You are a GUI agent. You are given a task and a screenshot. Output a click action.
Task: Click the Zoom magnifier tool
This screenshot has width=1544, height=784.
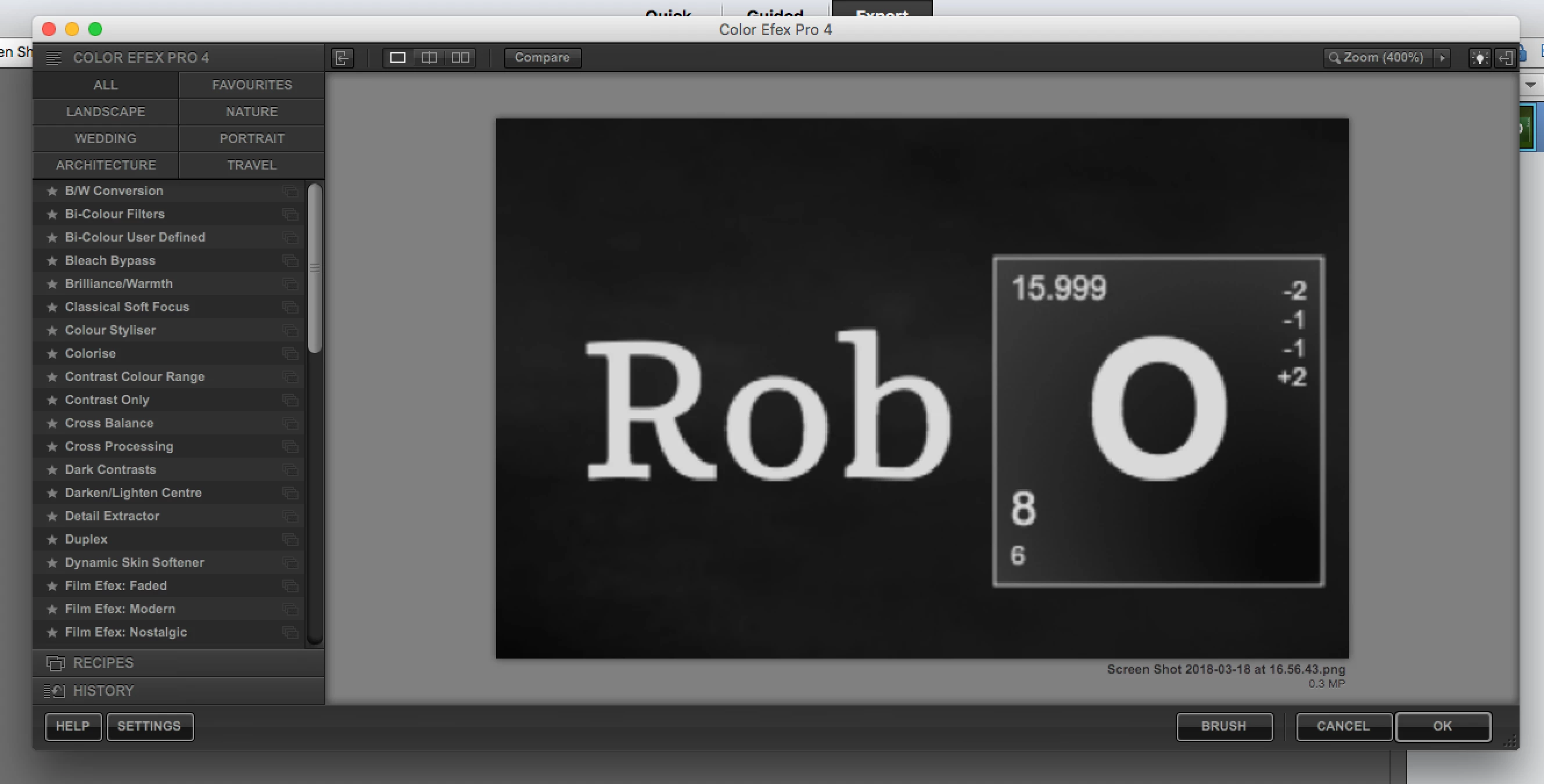[1334, 58]
